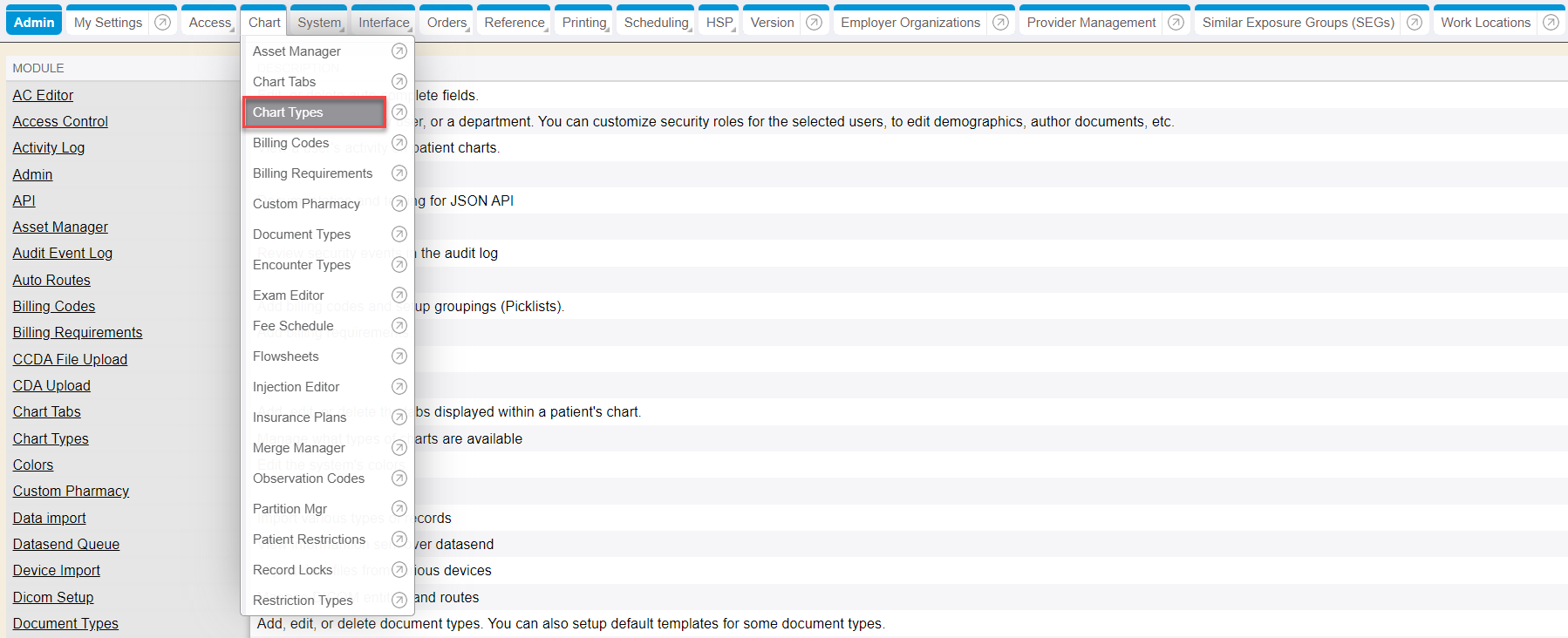The image size is (1568, 638).
Task: Open the Access Control module link
Action: 60,122
